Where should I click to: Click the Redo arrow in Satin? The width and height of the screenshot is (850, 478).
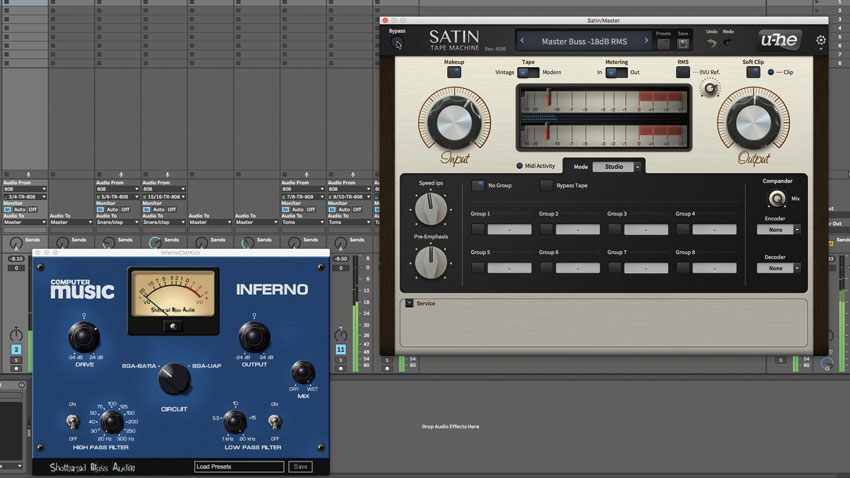click(x=727, y=43)
